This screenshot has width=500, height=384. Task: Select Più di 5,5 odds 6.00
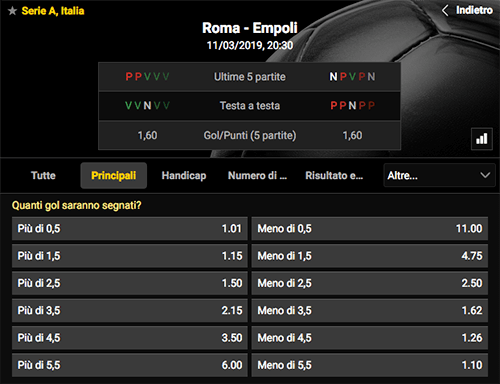pos(130,365)
